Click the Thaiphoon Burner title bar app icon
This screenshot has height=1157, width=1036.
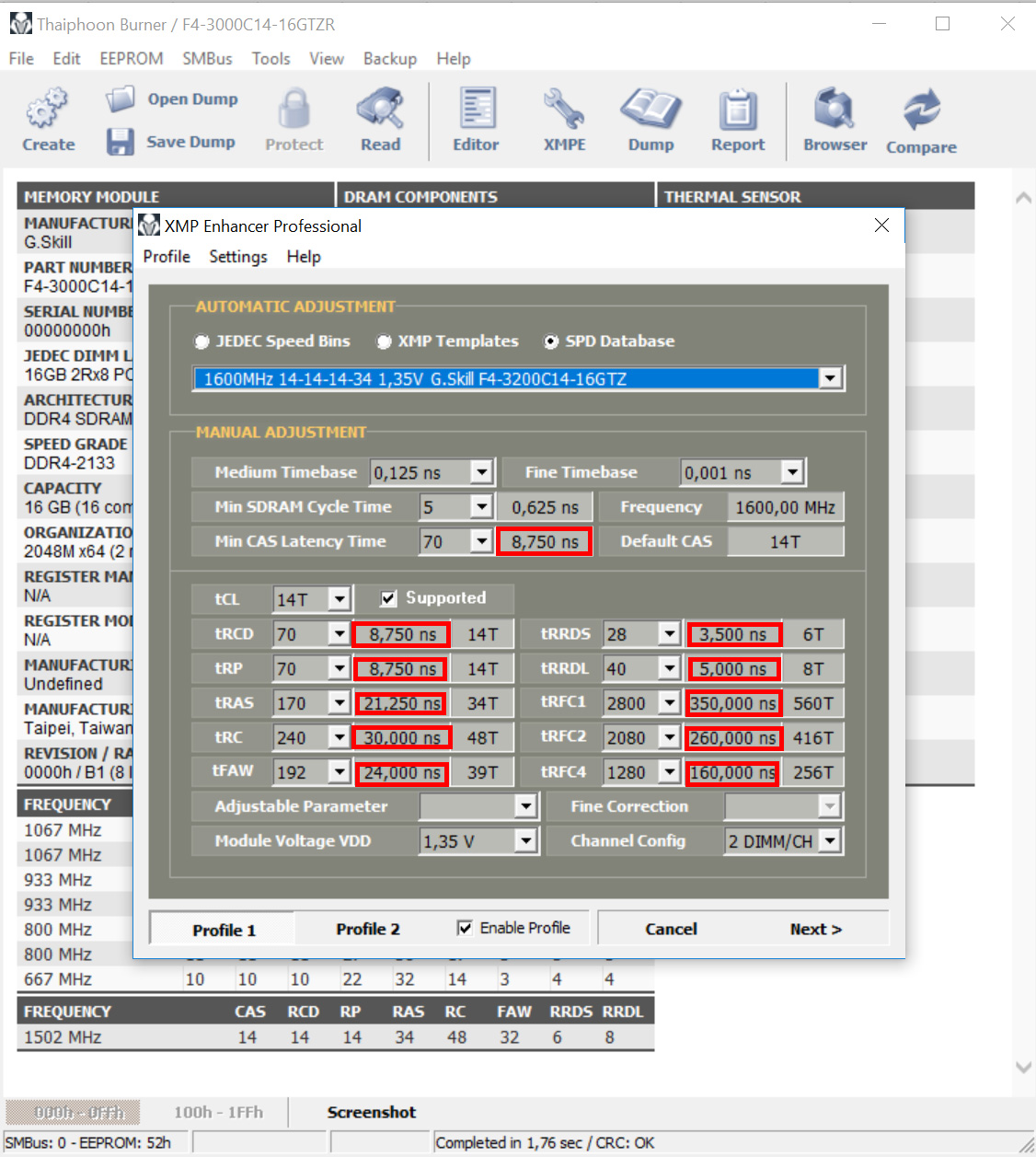[x=20, y=24]
